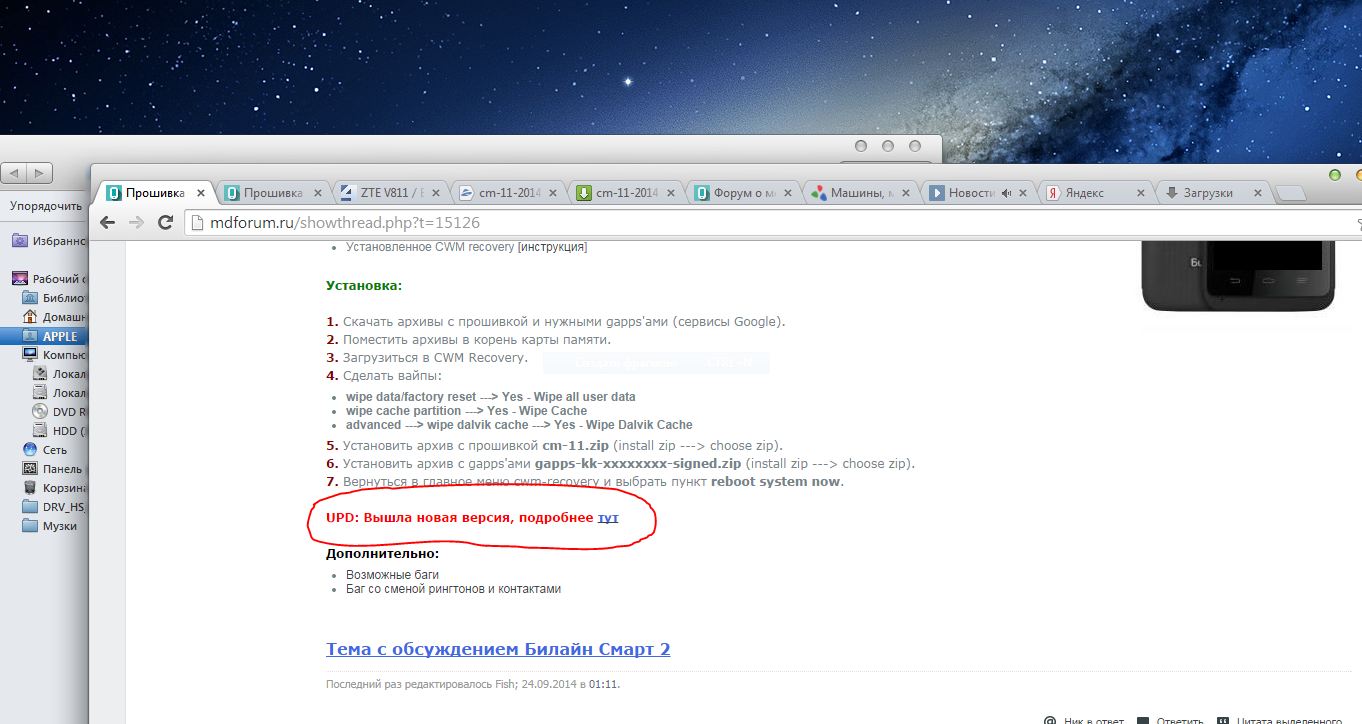
Task: Open the 'тут' new version link
Action: click(608, 518)
